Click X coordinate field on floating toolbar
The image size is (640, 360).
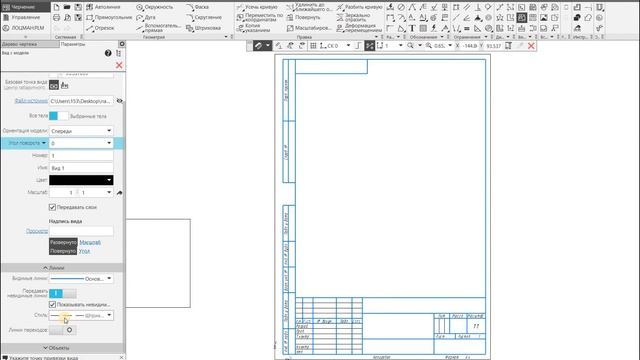tap(469, 46)
